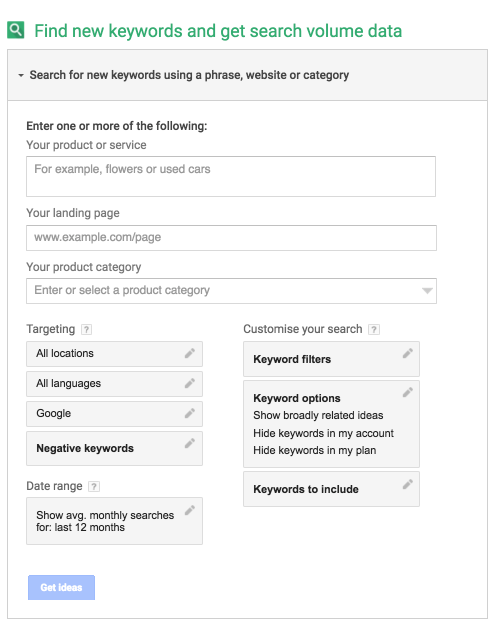Edit Keyword options pencil icon

click(x=408, y=392)
